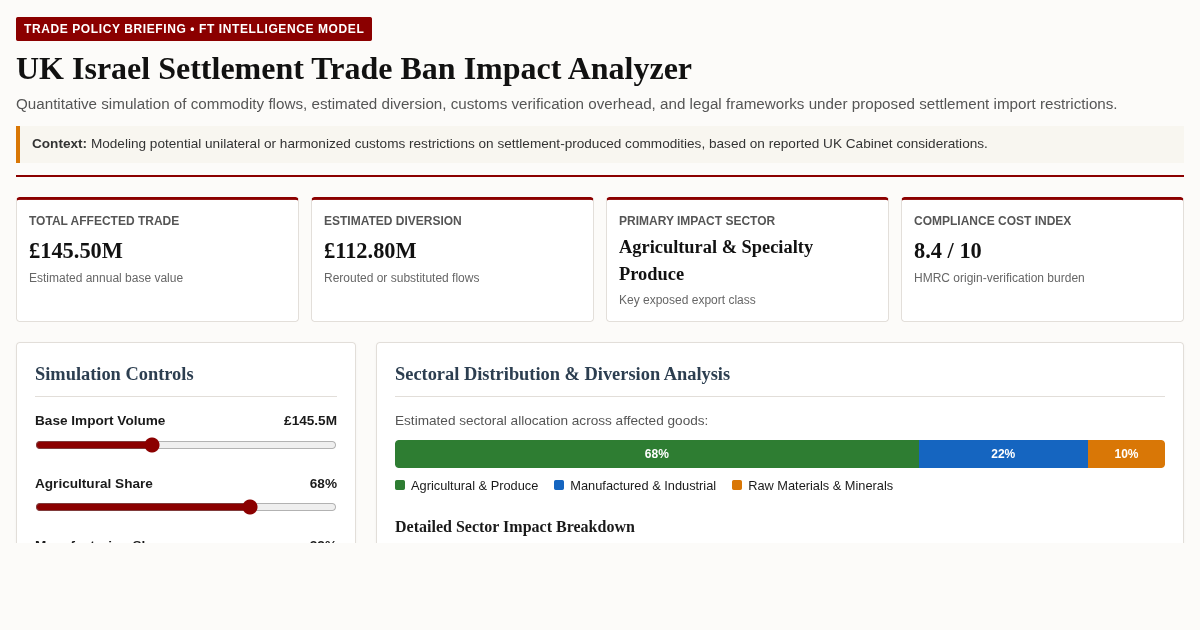
Task: Adjust the Agricultural Share slider
Action: pos(186,507)
